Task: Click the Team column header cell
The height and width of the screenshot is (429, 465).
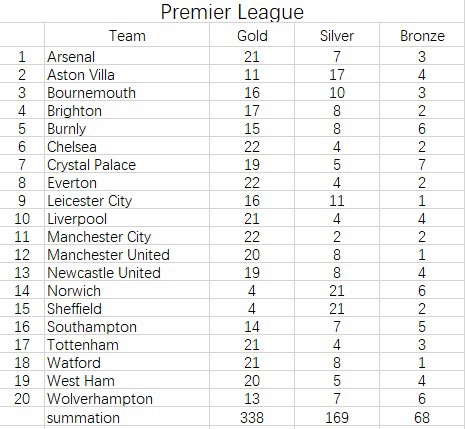Action: coord(127,35)
